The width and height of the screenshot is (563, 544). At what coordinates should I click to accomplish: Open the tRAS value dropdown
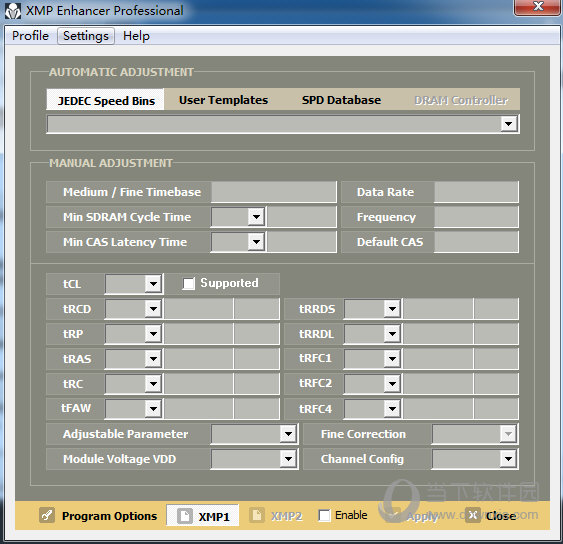(153, 359)
